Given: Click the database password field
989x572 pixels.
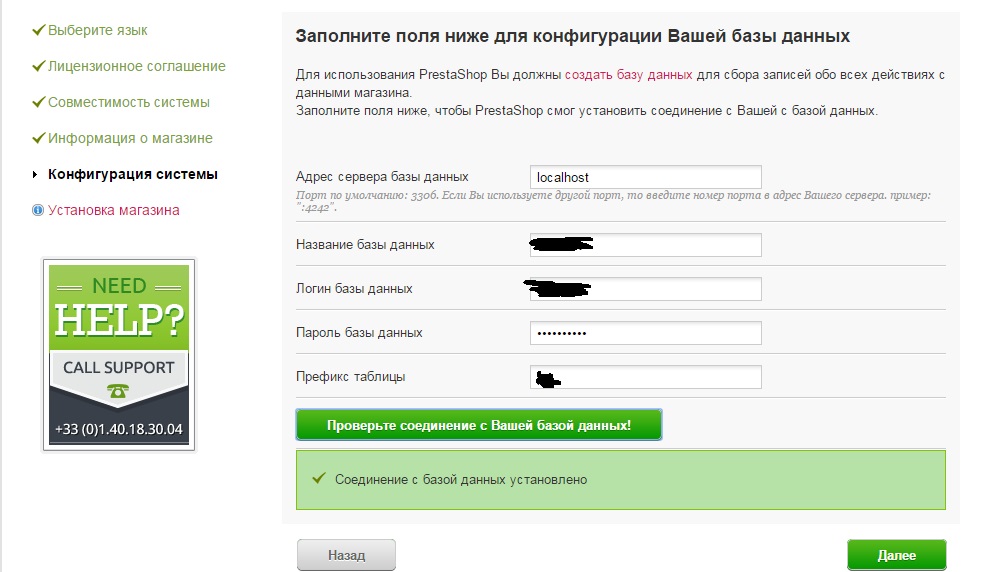Looking at the screenshot, I should (645, 333).
